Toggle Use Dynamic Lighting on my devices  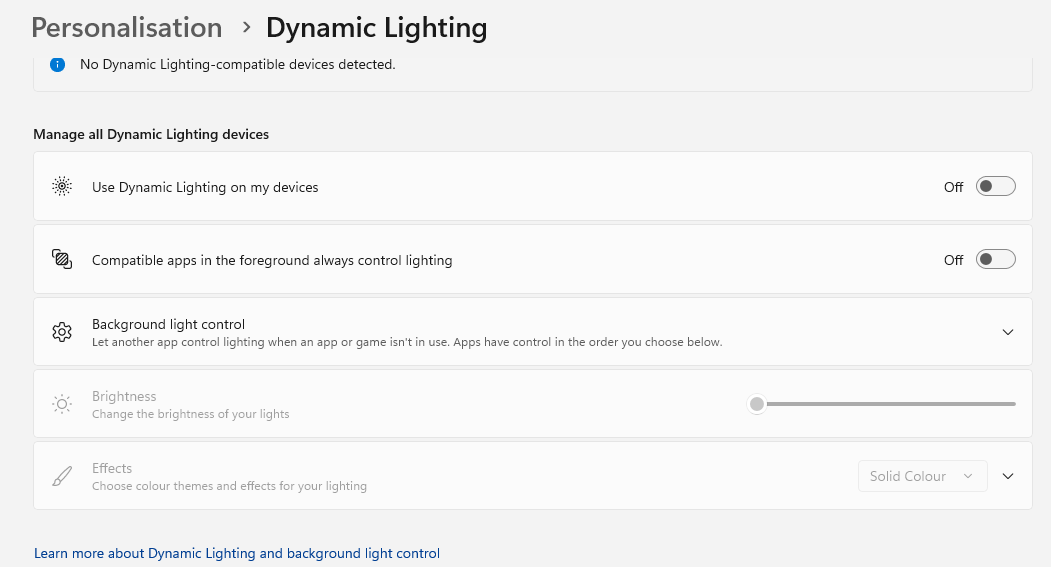(995, 187)
